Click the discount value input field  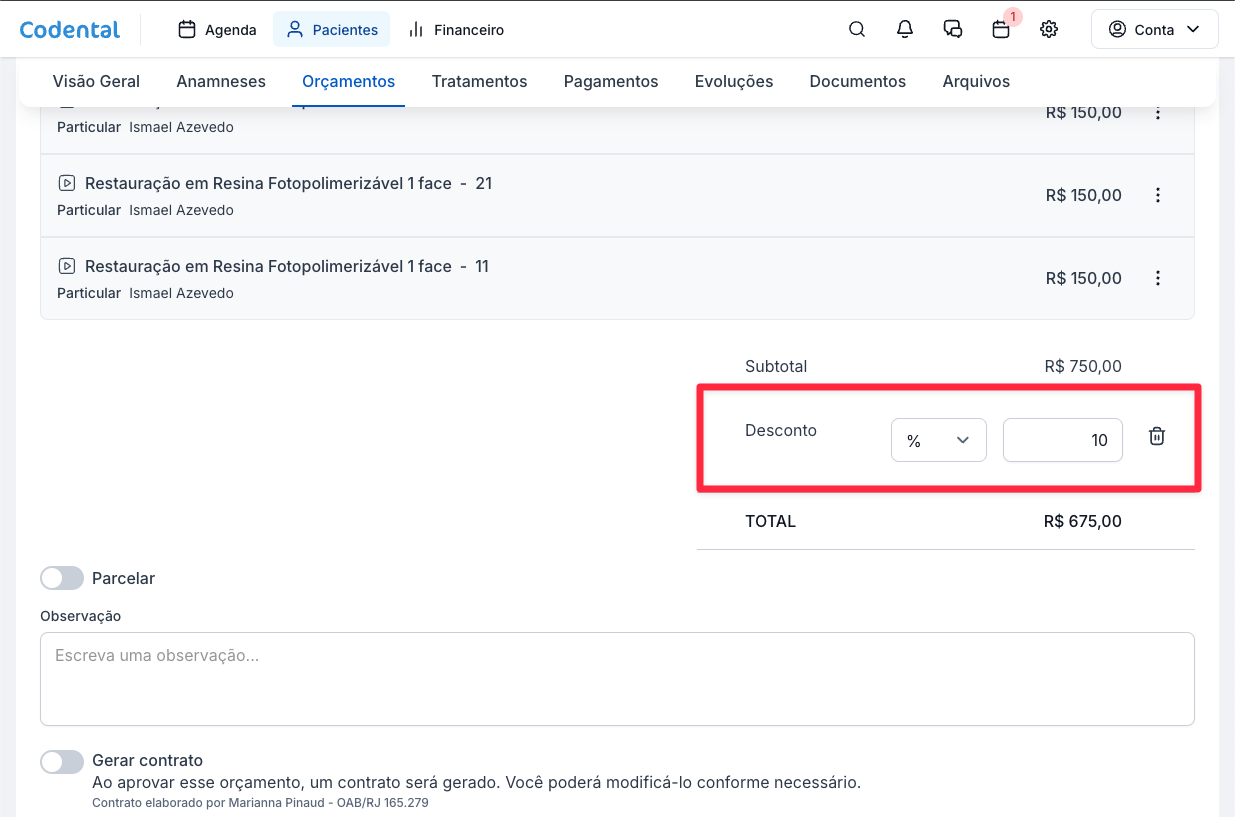(x=1062, y=441)
